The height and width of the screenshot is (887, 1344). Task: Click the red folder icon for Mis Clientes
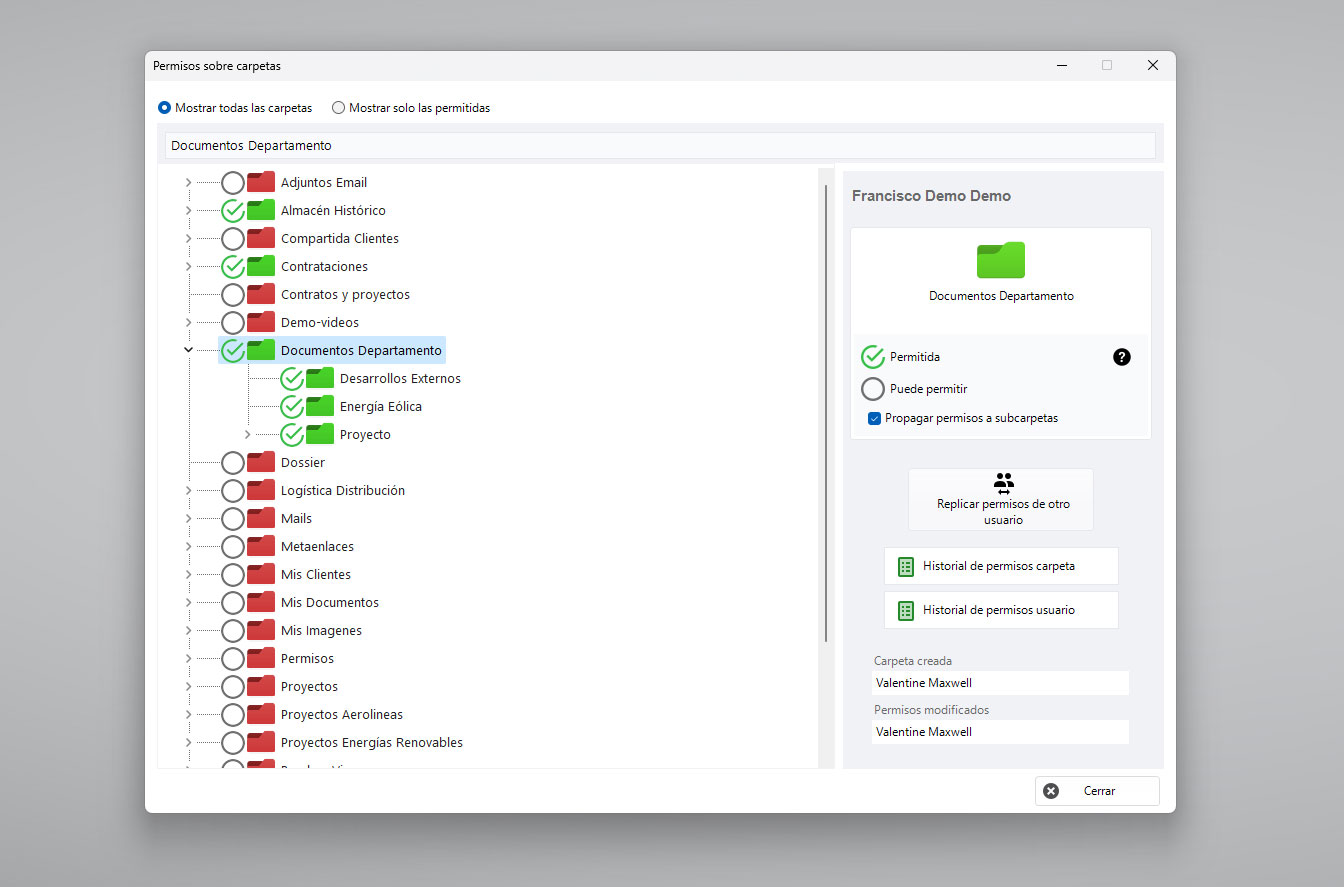pyautogui.click(x=261, y=574)
